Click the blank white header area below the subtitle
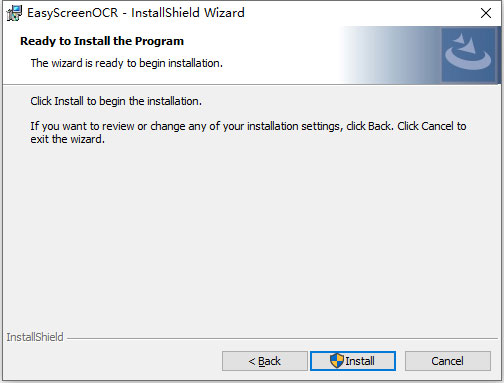 point(167,77)
